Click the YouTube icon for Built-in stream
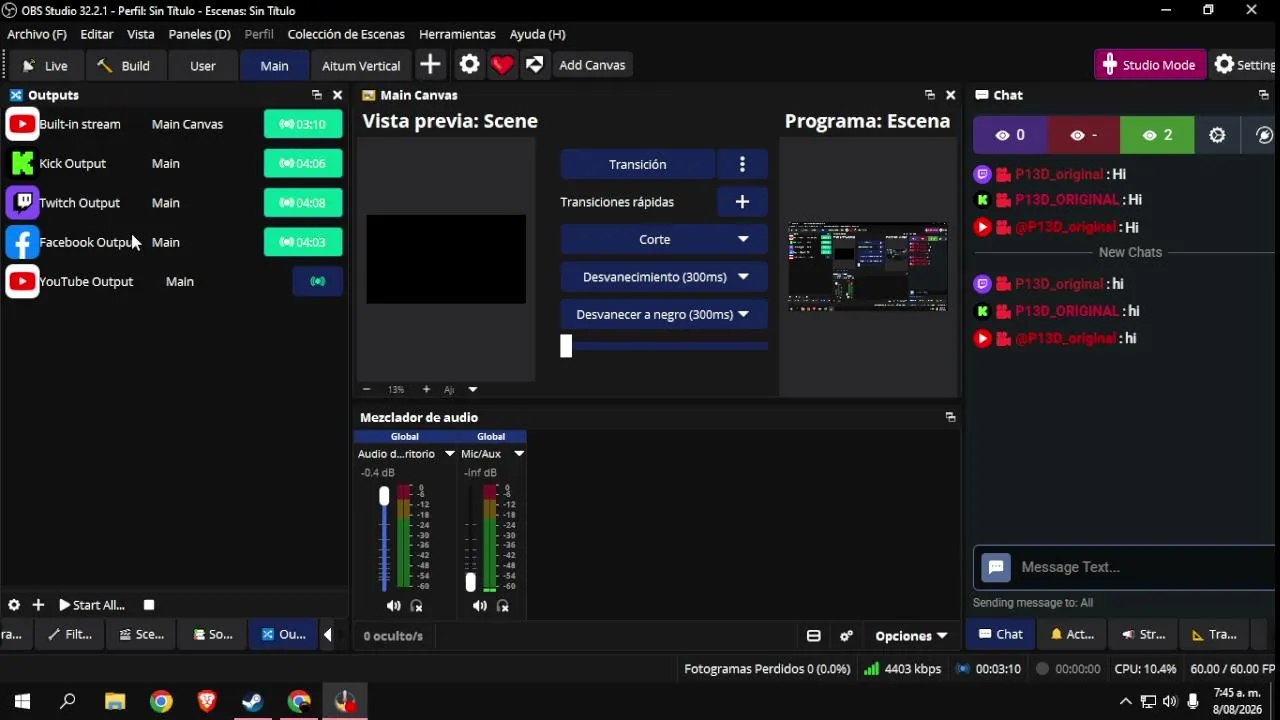Screen dimensions: 1280x720 tap(22, 124)
